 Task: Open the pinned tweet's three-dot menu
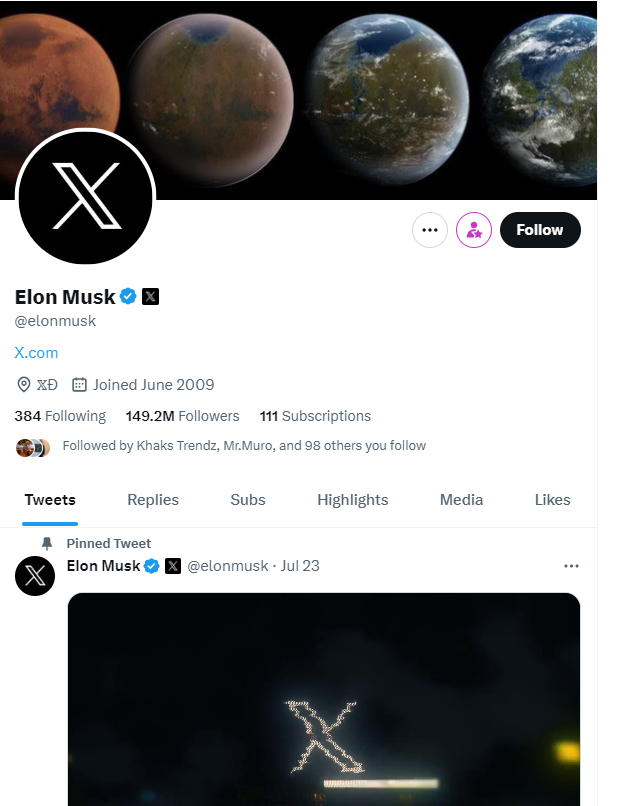coord(571,566)
